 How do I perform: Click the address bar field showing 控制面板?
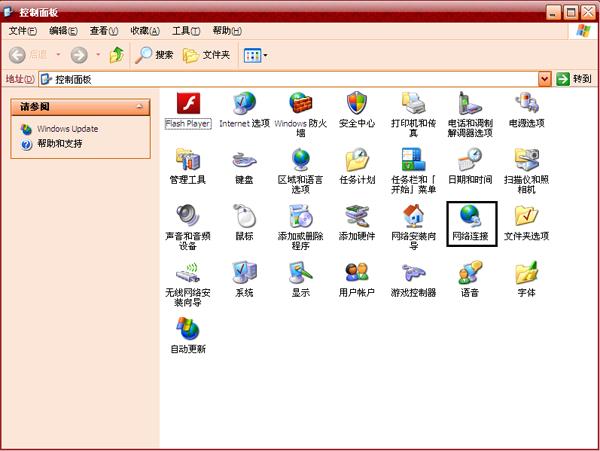tap(290, 78)
